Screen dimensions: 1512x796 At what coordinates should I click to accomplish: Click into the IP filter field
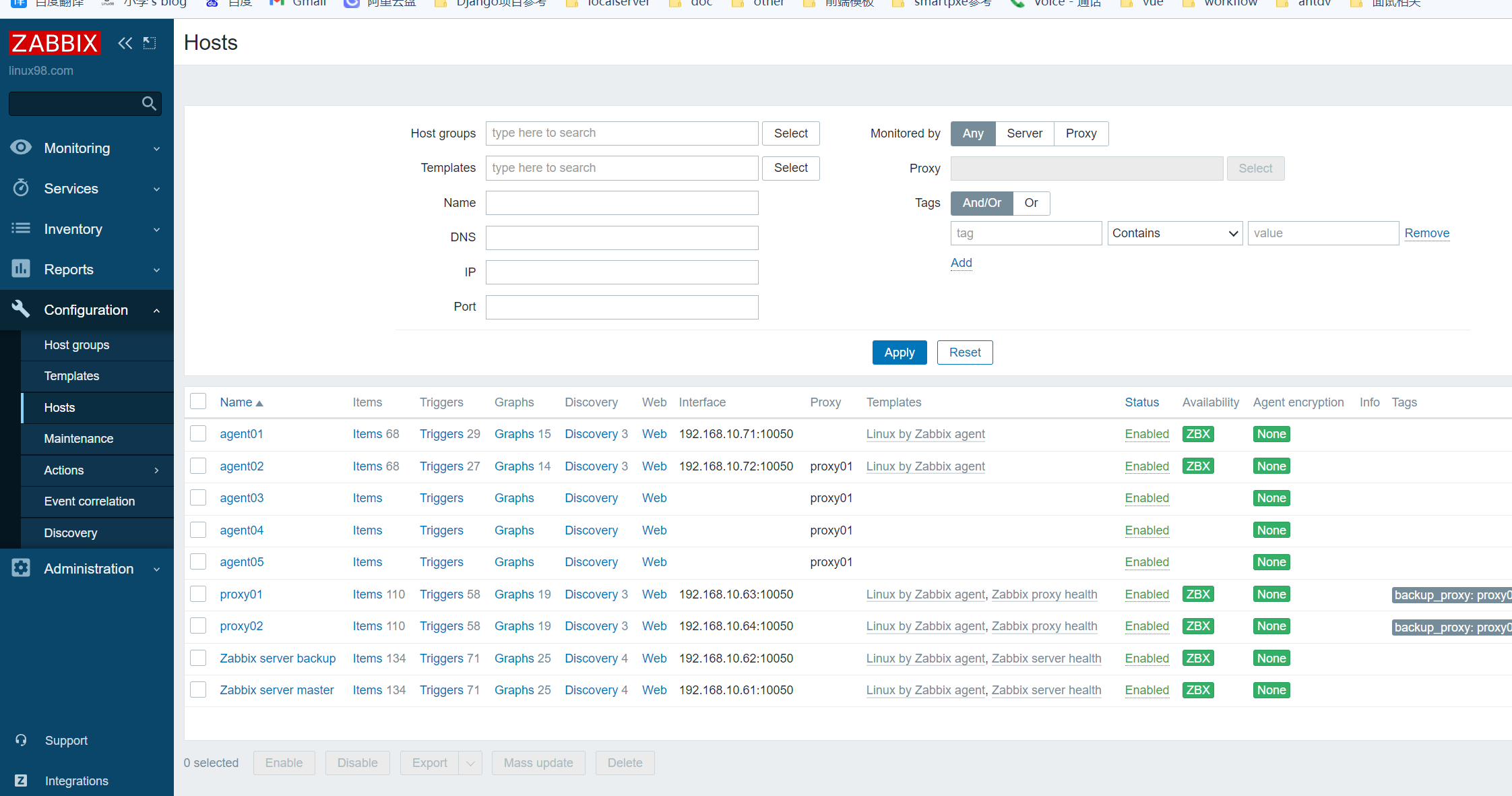pos(621,272)
